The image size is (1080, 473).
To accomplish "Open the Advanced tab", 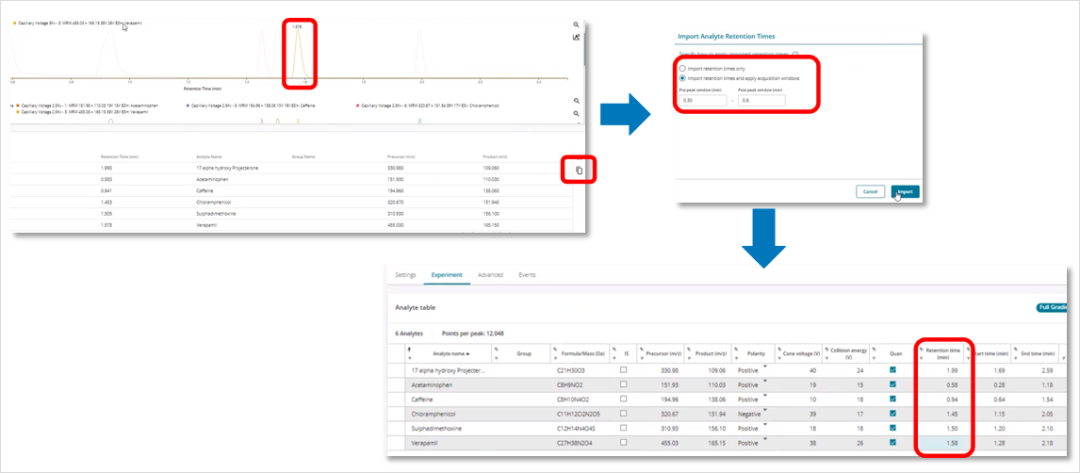I will click(x=490, y=273).
